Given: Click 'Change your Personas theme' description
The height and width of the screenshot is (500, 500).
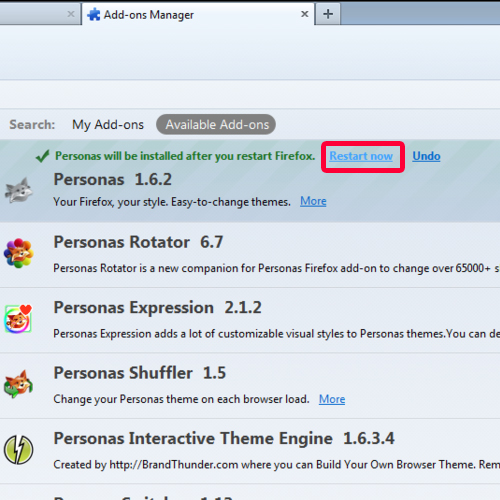Looking at the screenshot, I should click(x=181, y=399).
